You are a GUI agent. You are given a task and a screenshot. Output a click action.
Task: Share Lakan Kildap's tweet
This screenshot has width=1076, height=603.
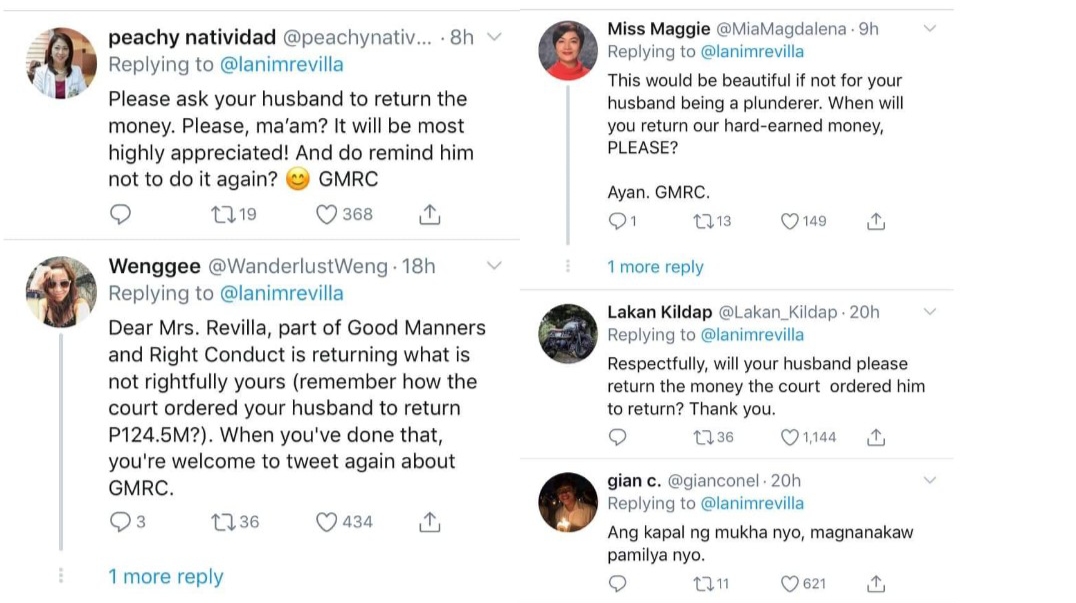[876, 437]
